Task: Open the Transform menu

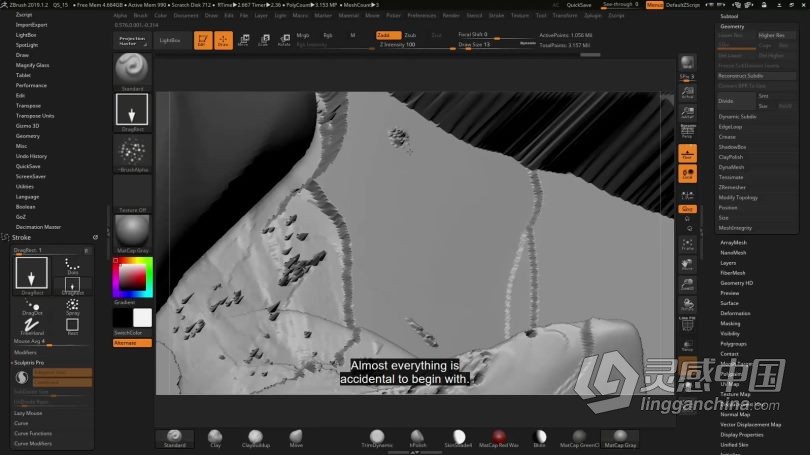Action: [565, 15]
